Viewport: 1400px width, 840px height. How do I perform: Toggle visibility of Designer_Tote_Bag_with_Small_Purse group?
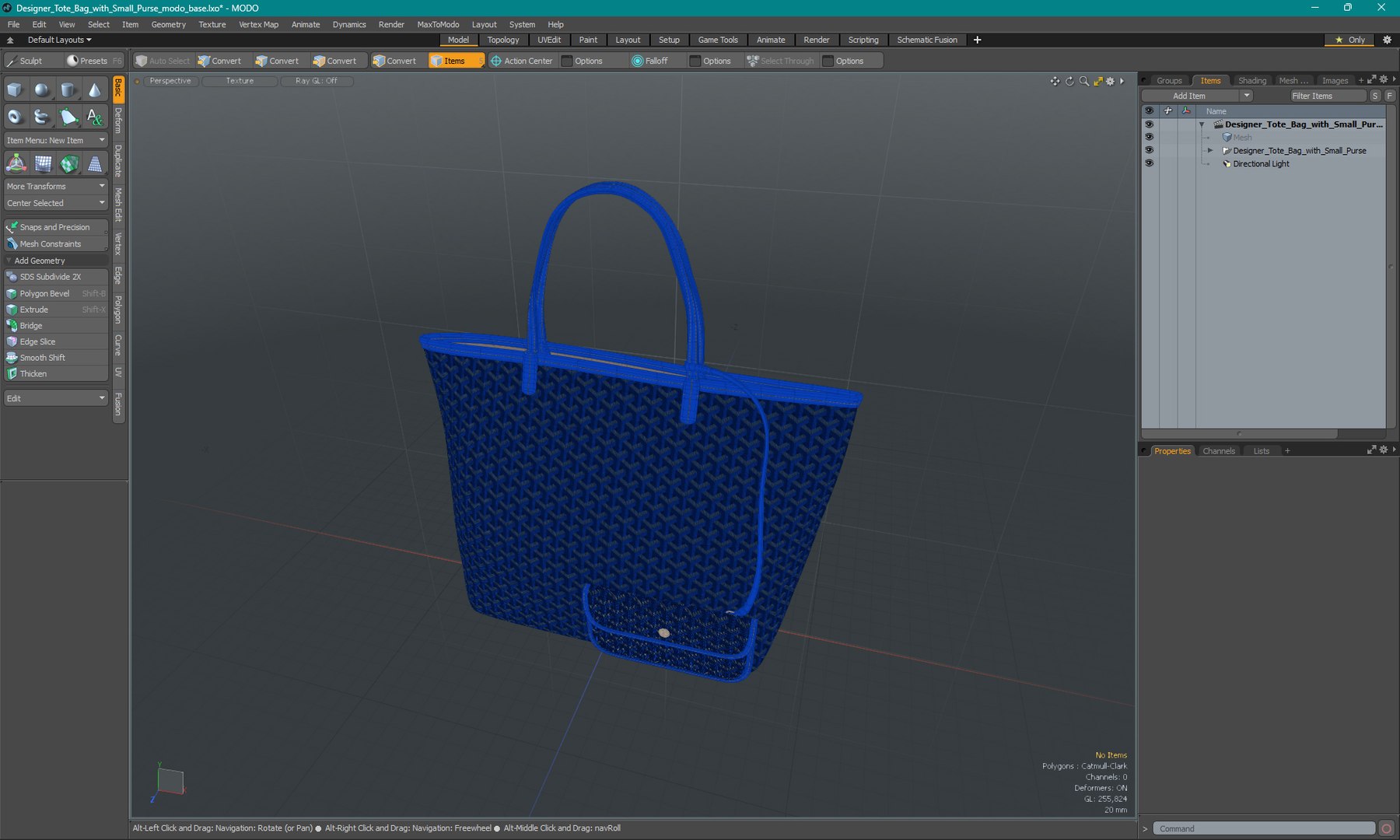pyautogui.click(x=1149, y=150)
